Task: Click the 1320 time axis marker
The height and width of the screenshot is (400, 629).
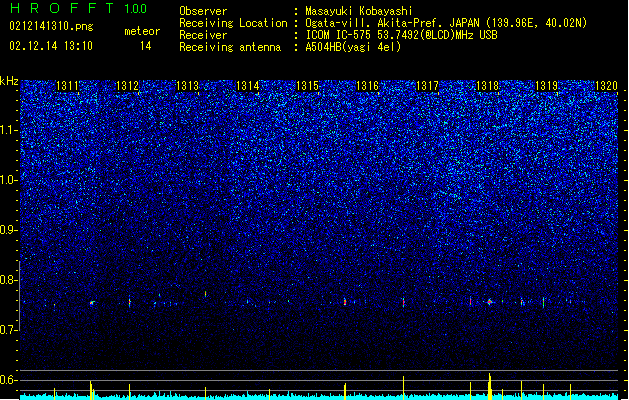Action: point(606,86)
